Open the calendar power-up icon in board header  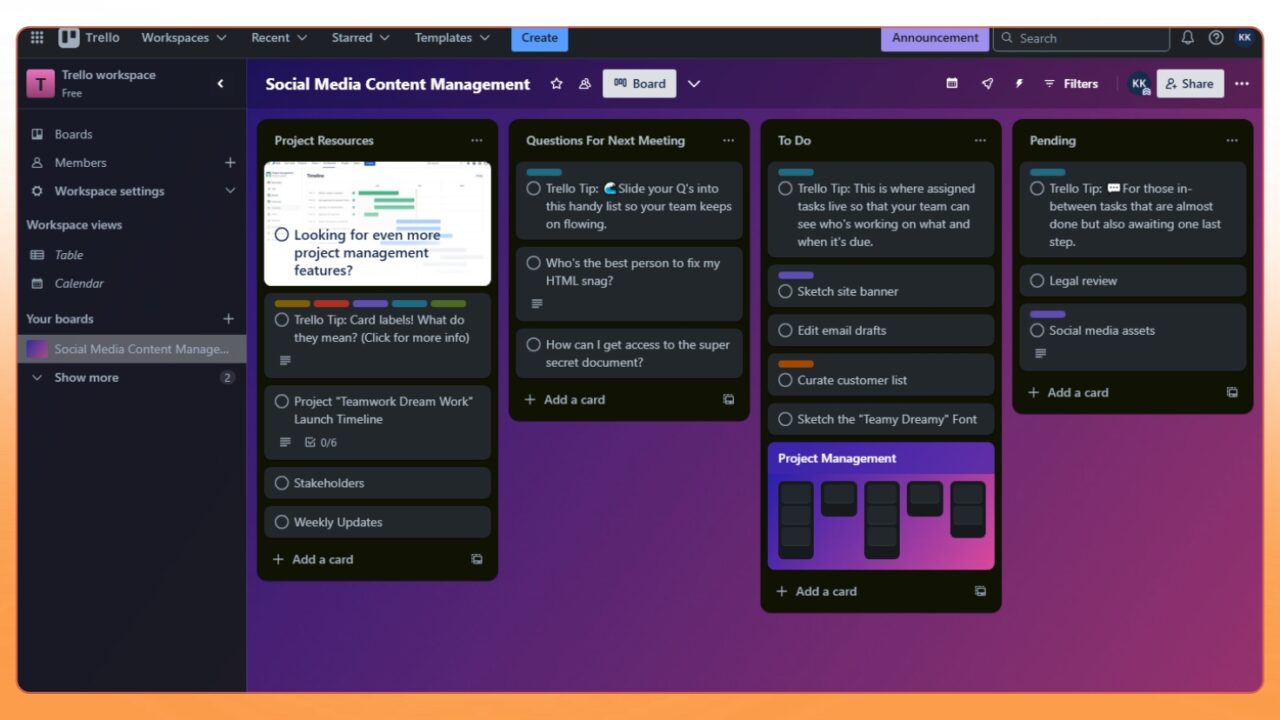(x=952, y=84)
